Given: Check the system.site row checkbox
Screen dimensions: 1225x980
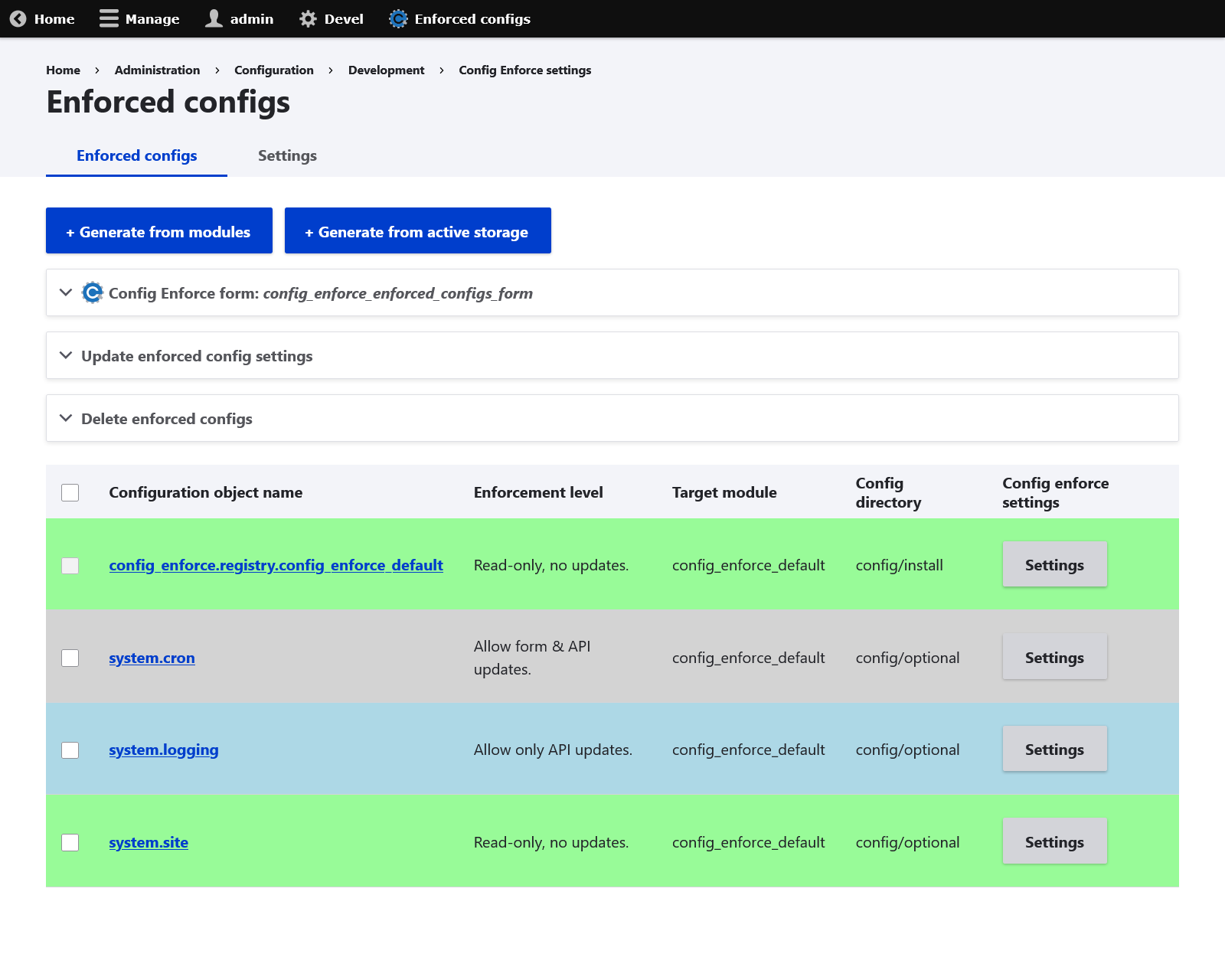Looking at the screenshot, I should pos(70,842).
